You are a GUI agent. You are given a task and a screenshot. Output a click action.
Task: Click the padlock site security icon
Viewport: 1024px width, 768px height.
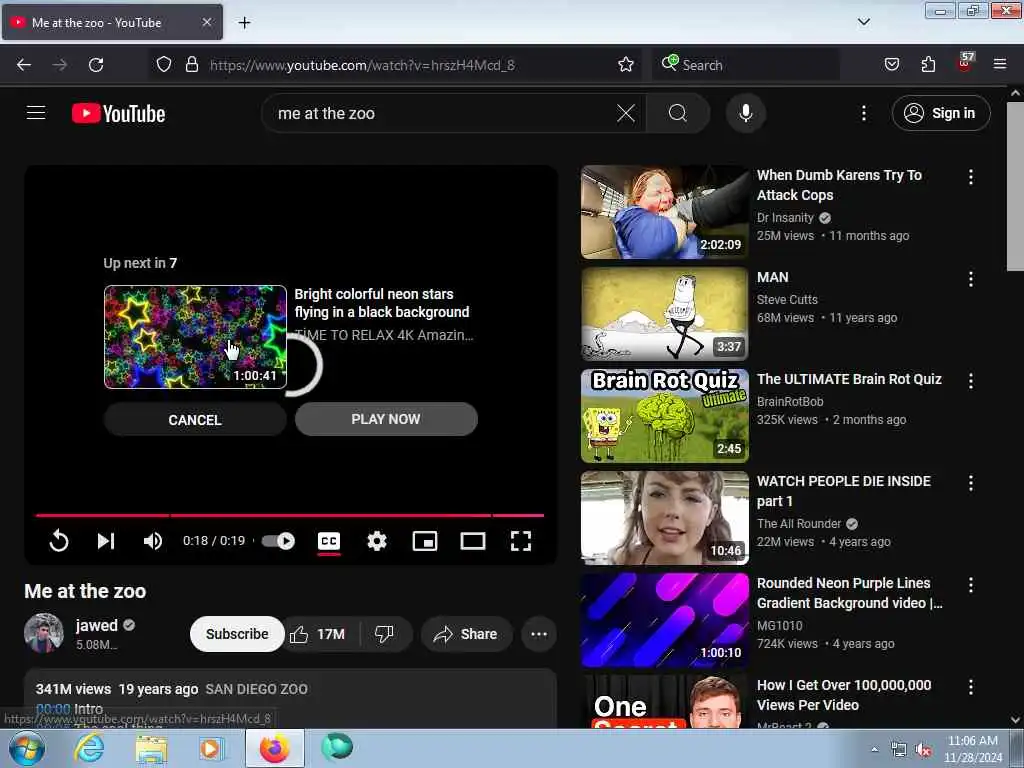[191, 65]
